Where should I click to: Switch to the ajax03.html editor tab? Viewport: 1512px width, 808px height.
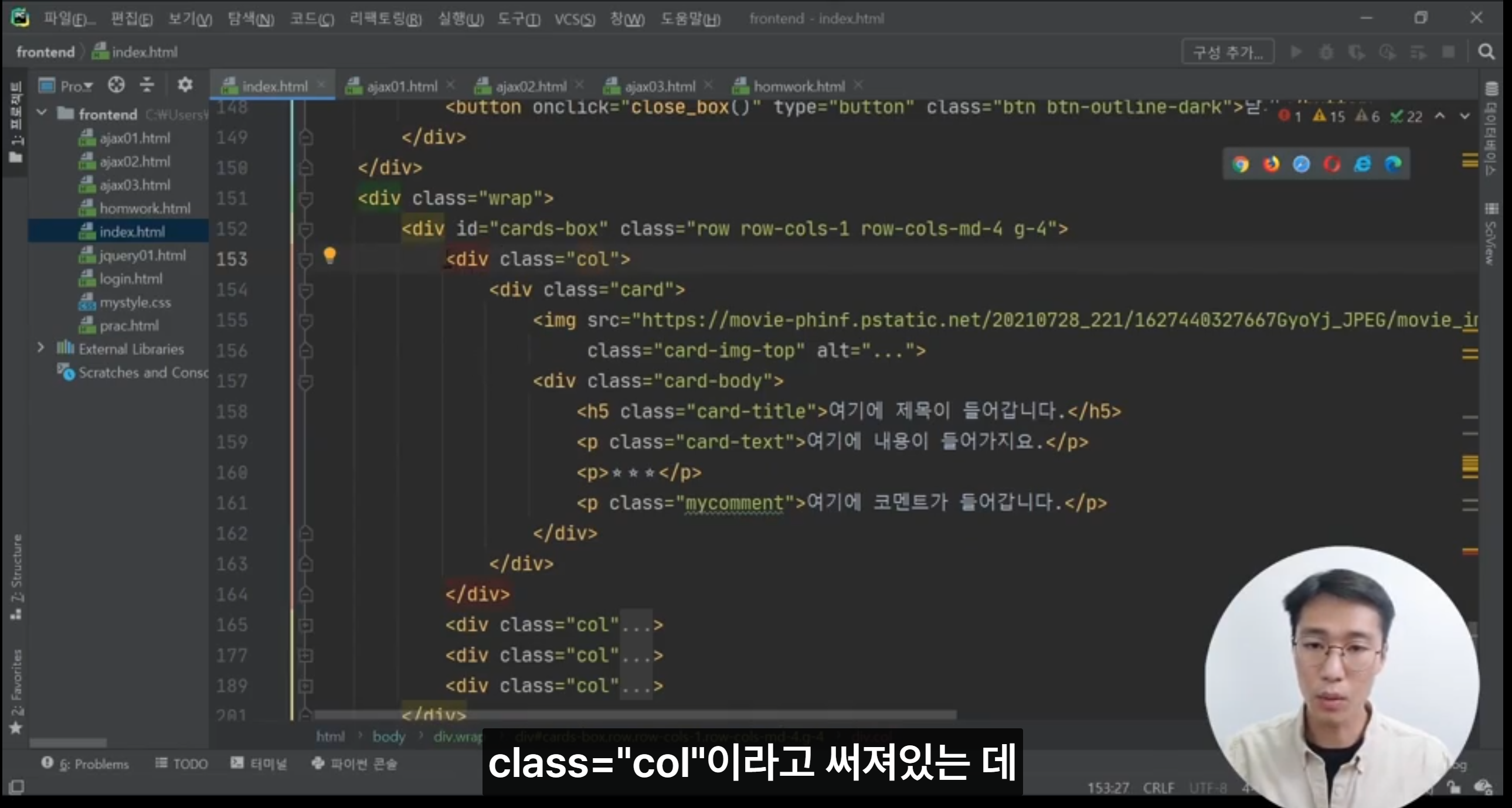click(x=660, y=86)
